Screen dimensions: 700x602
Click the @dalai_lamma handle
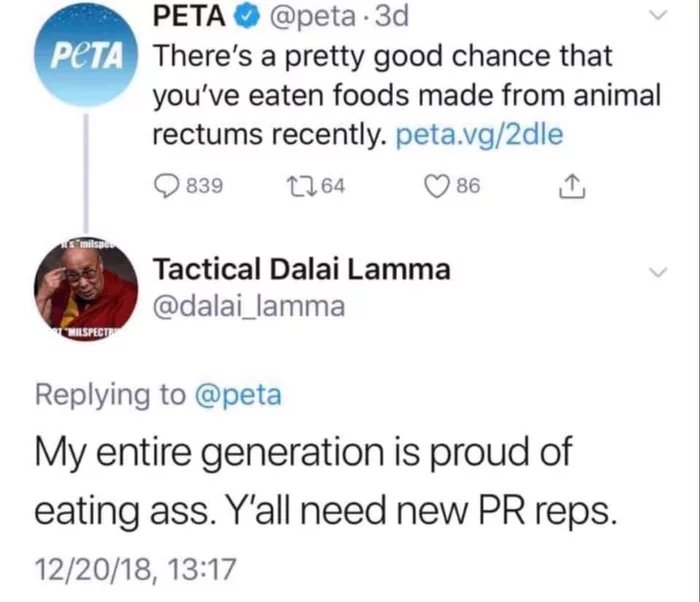tap(248, 307)
